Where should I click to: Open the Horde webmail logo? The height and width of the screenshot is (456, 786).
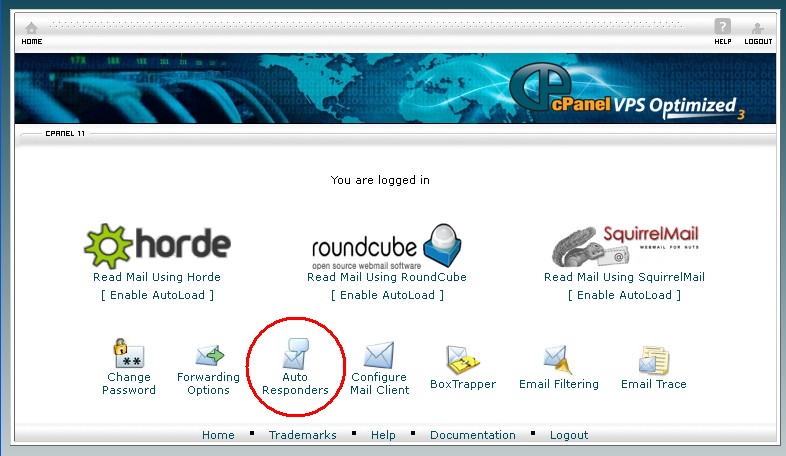157,246
